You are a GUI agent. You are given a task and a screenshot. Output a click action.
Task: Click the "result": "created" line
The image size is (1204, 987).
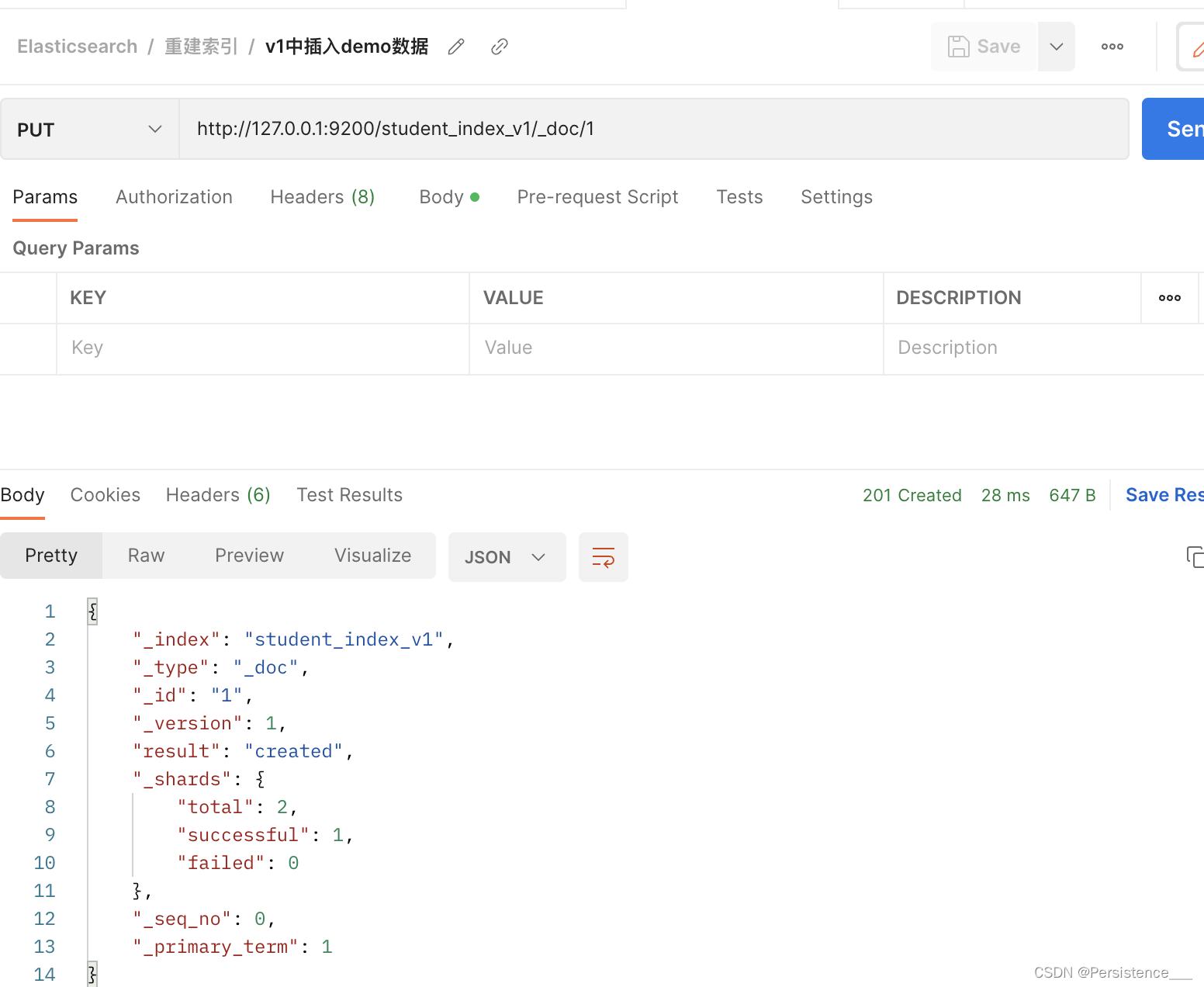click(243, 751)
